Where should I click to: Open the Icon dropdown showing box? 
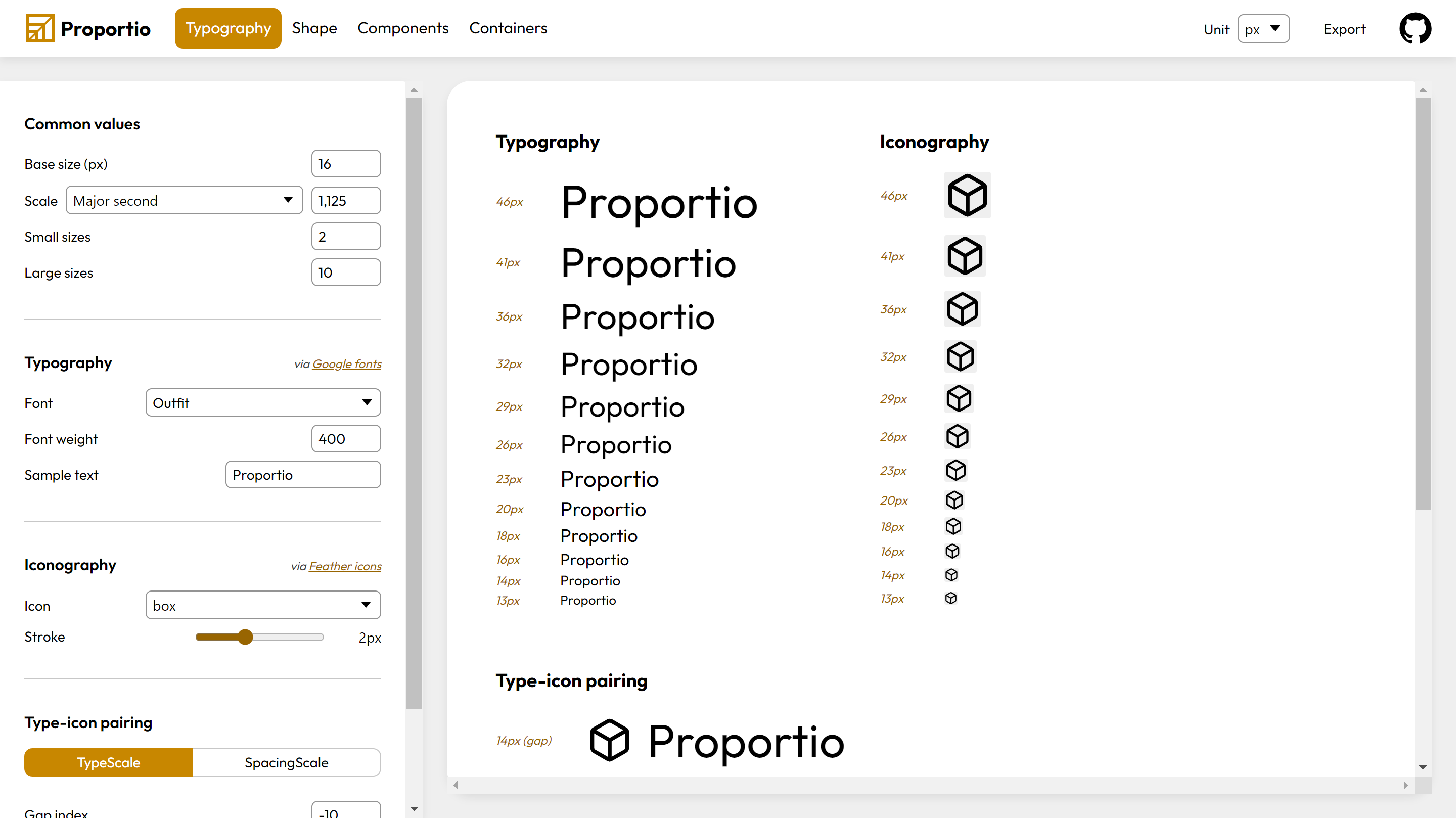coord(263,605)
